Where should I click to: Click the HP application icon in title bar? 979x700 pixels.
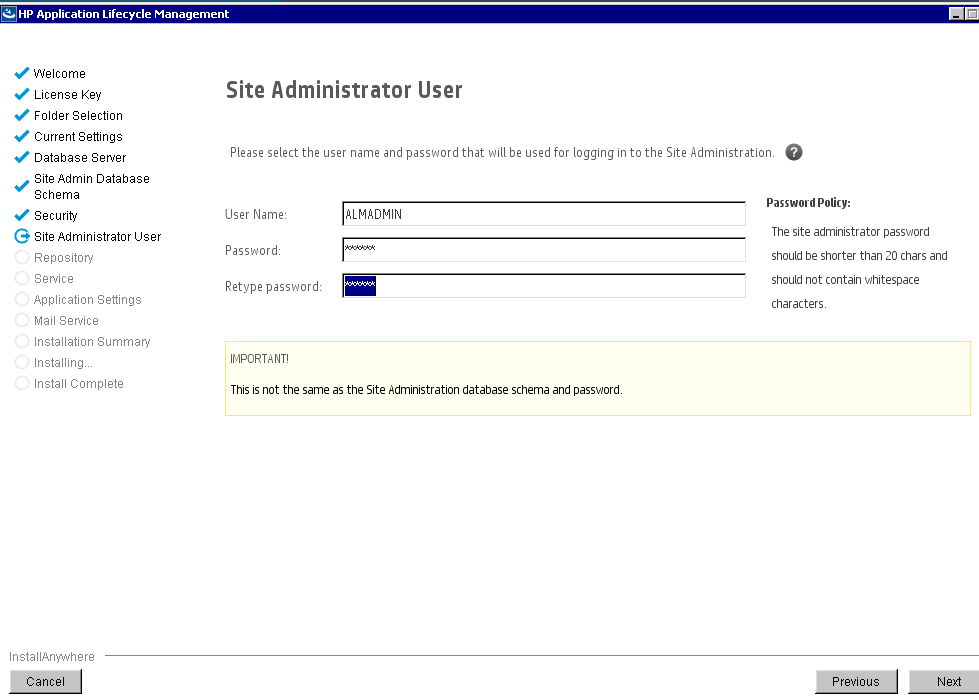9,14
